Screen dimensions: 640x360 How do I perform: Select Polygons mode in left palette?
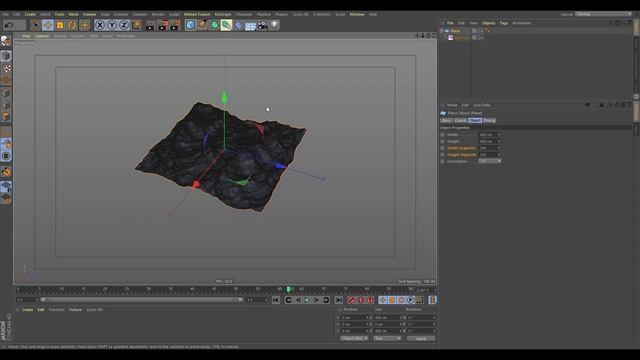[6, 117]
